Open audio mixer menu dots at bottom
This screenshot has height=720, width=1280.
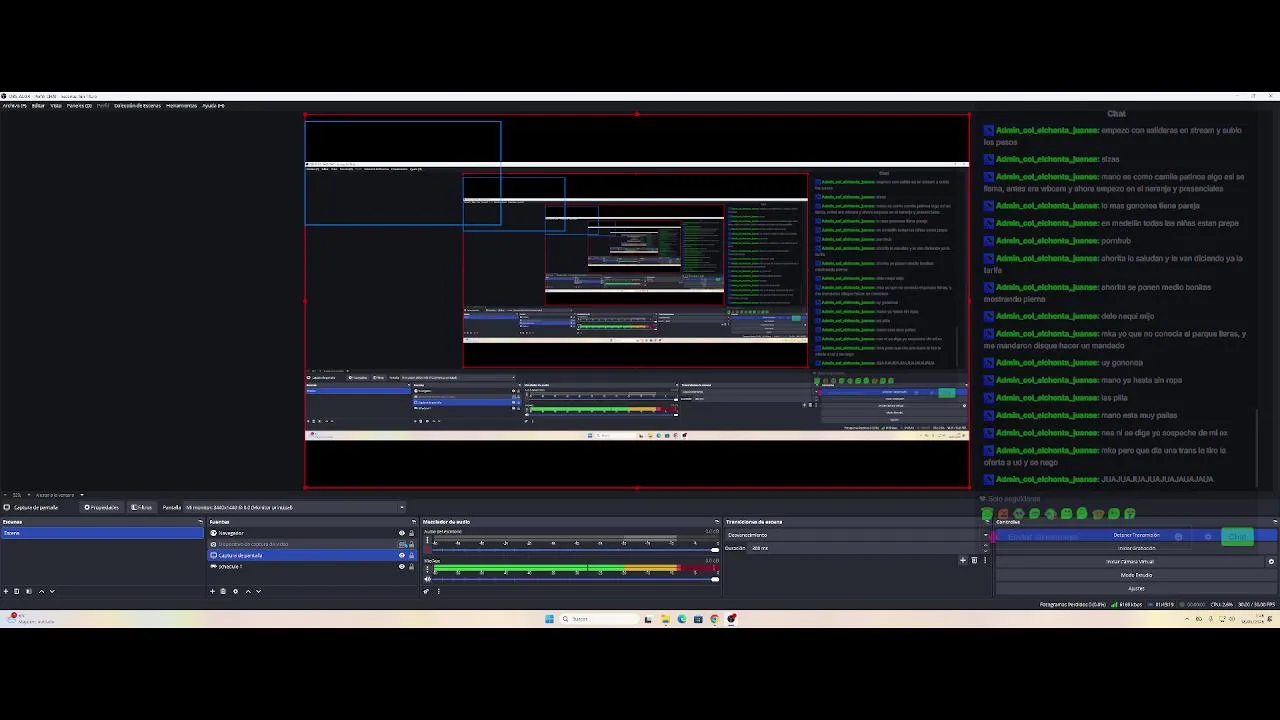pos(438,591)
